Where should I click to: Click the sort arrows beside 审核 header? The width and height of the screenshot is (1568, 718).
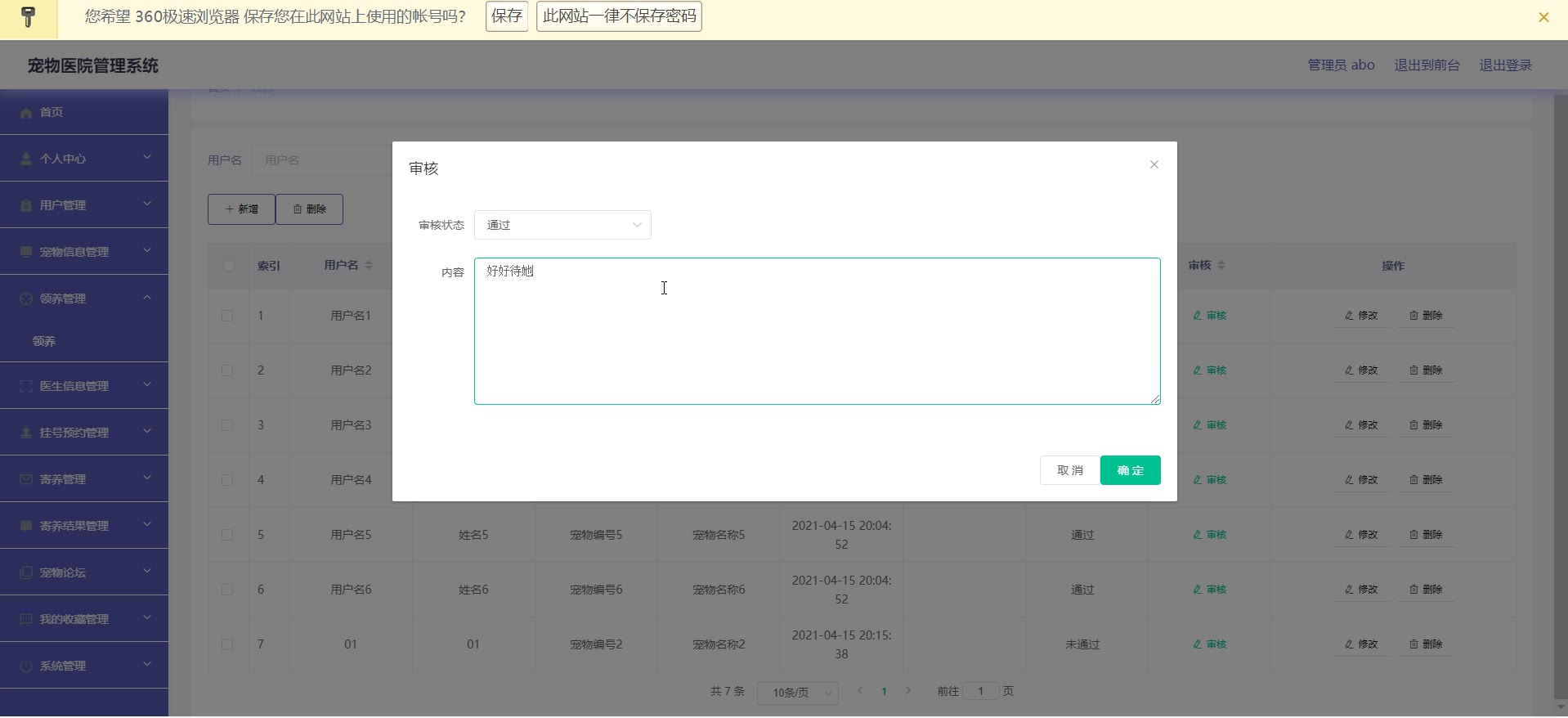[1221, 265]
